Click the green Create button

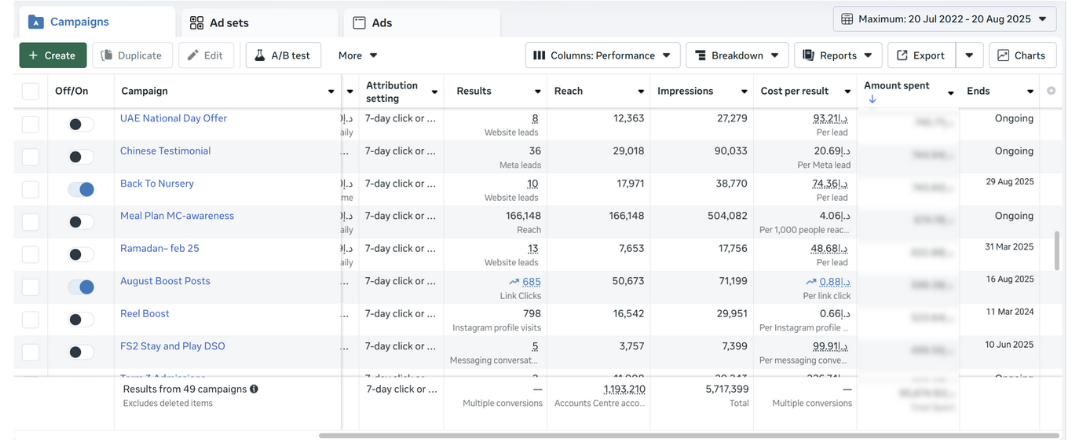click(53, 56)
